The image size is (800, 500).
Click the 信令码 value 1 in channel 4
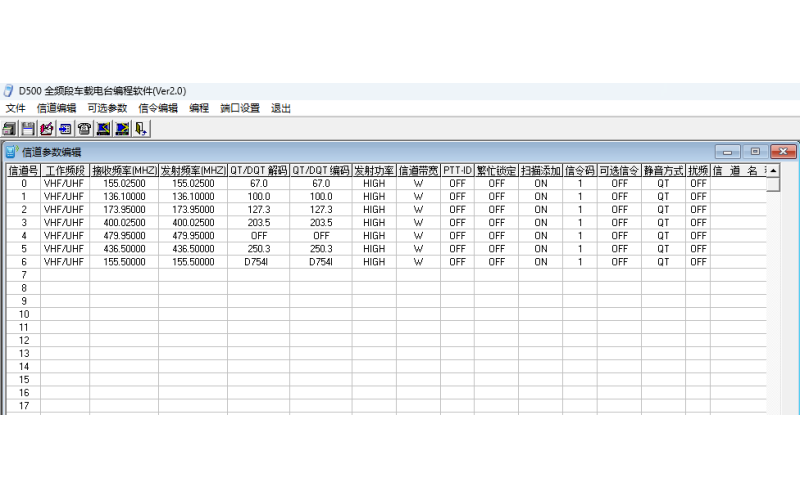[x=580, y=236]
